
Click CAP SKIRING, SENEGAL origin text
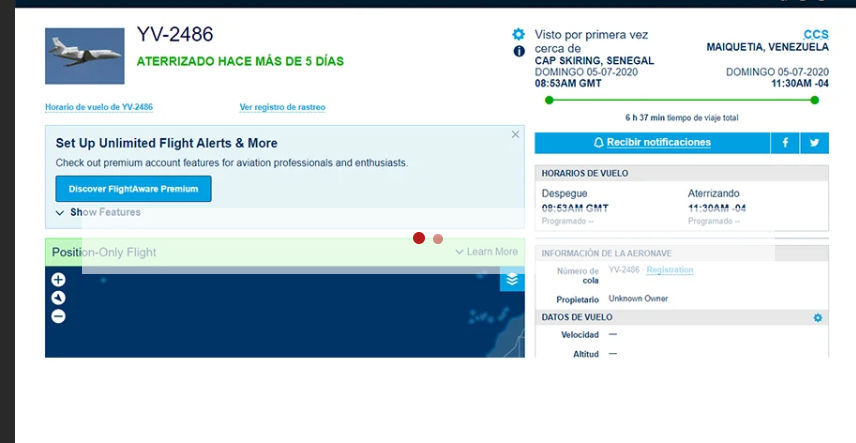(595, 61)
